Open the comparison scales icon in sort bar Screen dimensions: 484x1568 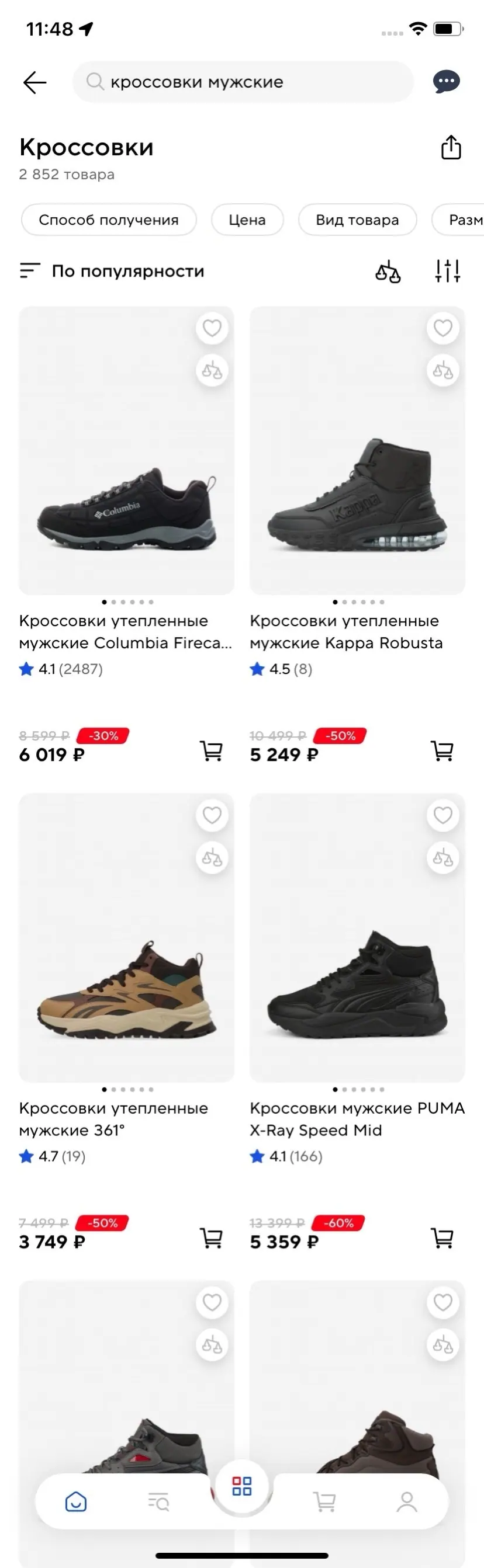coord(388,272)
